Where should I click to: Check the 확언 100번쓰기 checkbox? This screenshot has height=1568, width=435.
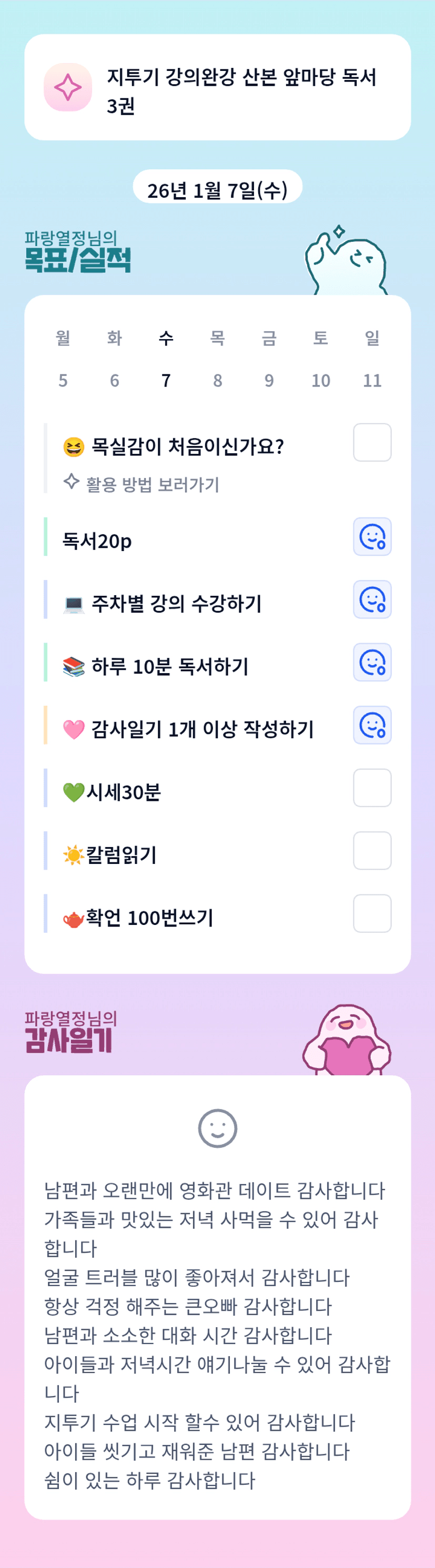point(372,913)
